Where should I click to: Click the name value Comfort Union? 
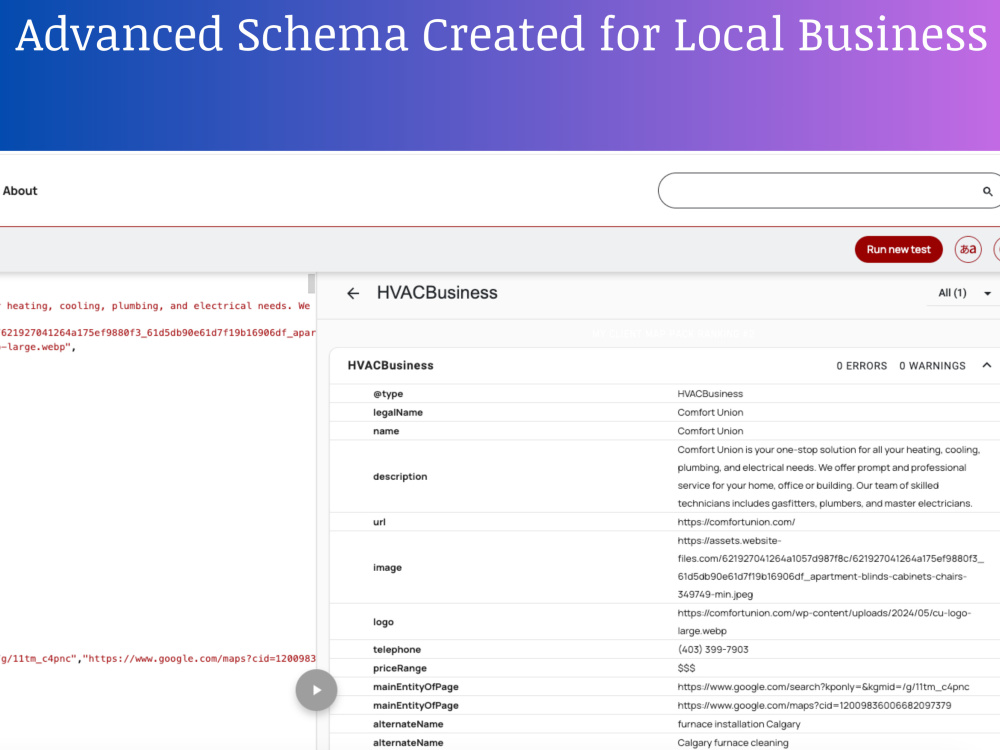coord(710,430)
